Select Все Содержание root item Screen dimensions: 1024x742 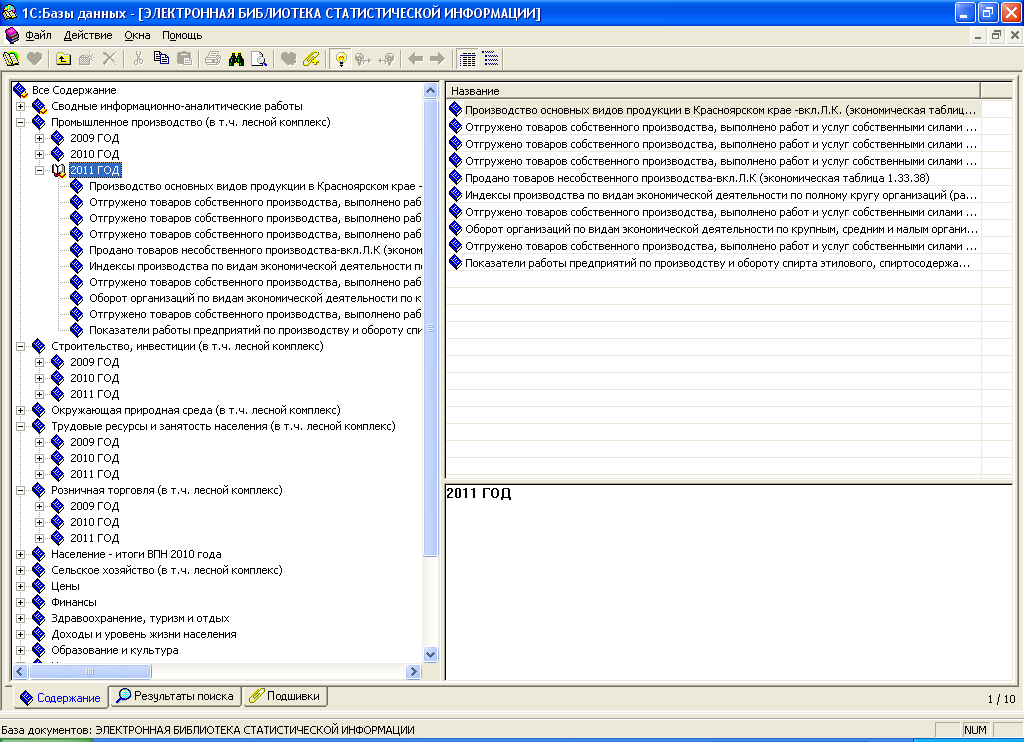point(74,90)
